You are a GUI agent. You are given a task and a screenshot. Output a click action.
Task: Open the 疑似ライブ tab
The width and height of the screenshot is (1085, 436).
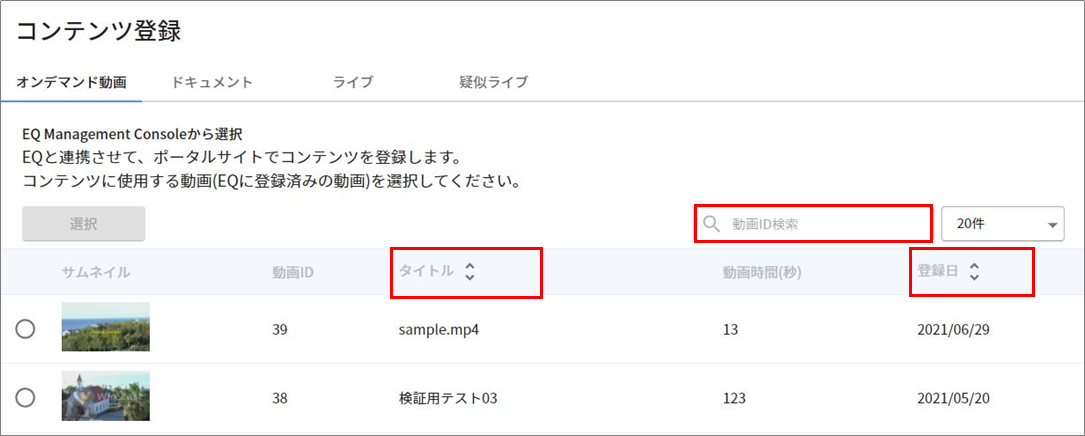[493, 82]
